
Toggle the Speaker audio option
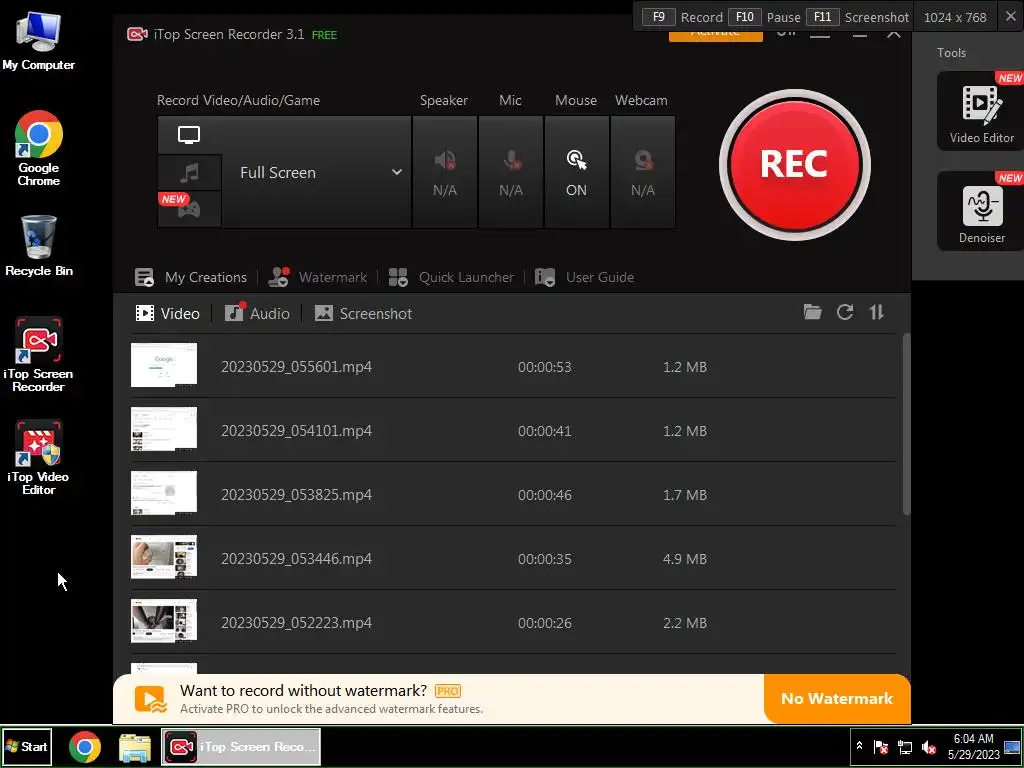coord(445,172)
